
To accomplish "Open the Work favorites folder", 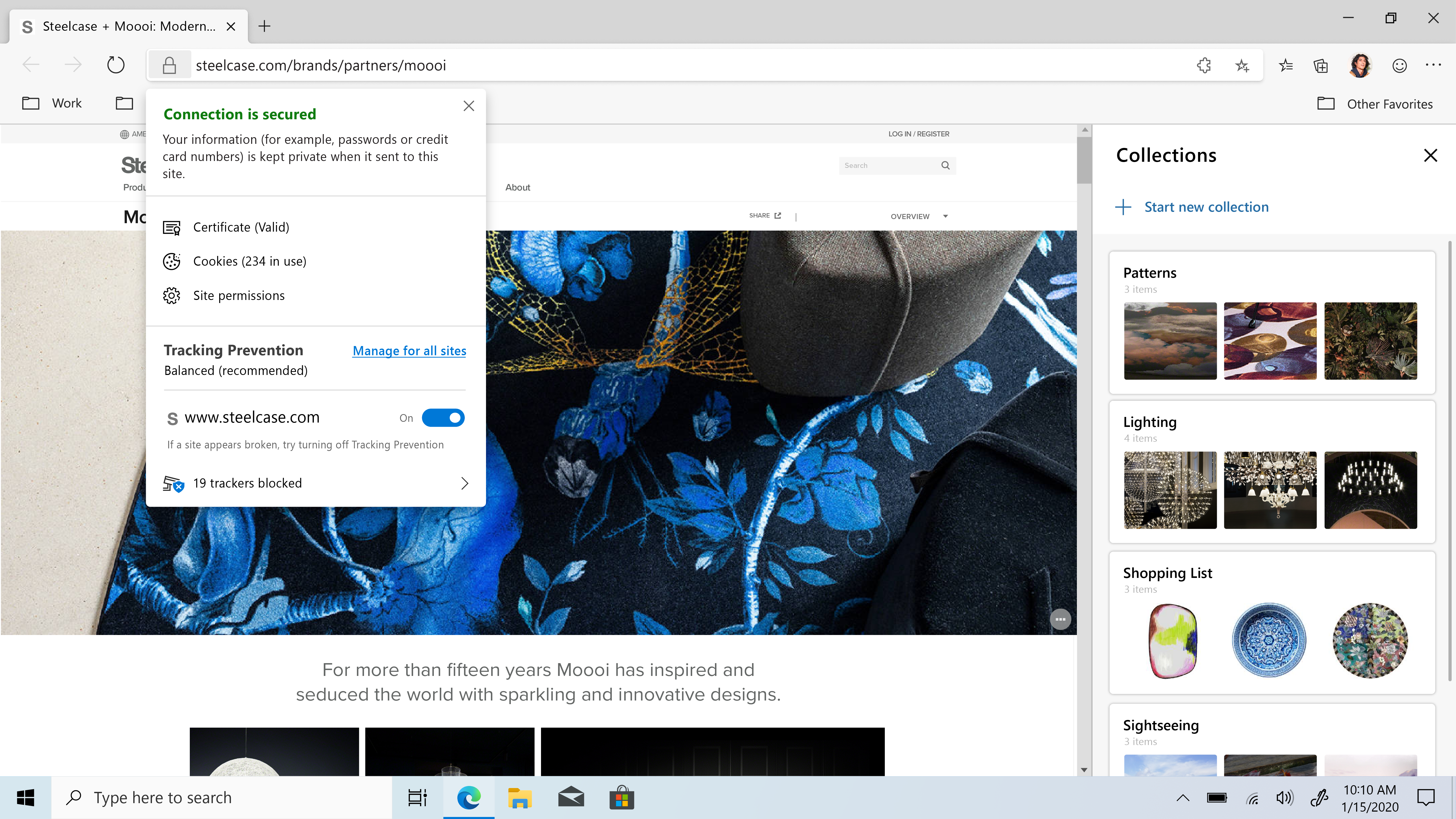I will (52, 103).
